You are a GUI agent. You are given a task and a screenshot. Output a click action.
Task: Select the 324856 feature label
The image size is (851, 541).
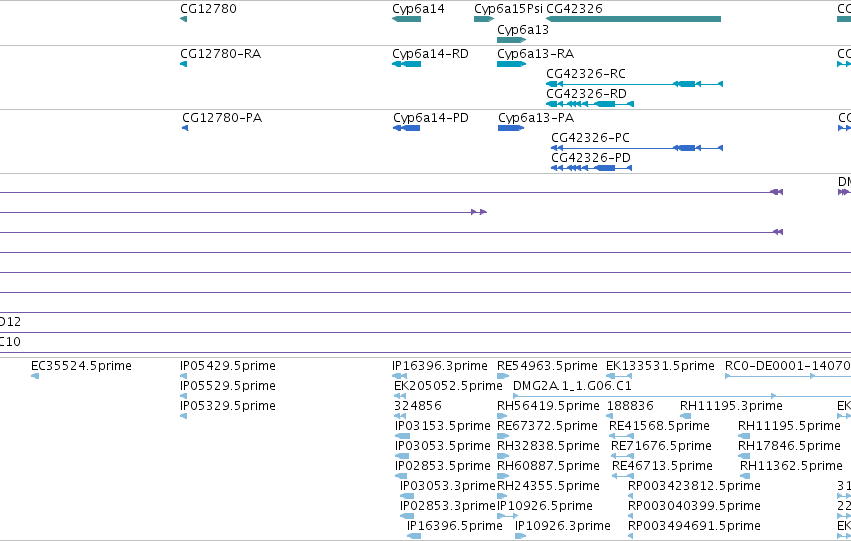pos(418,406)
